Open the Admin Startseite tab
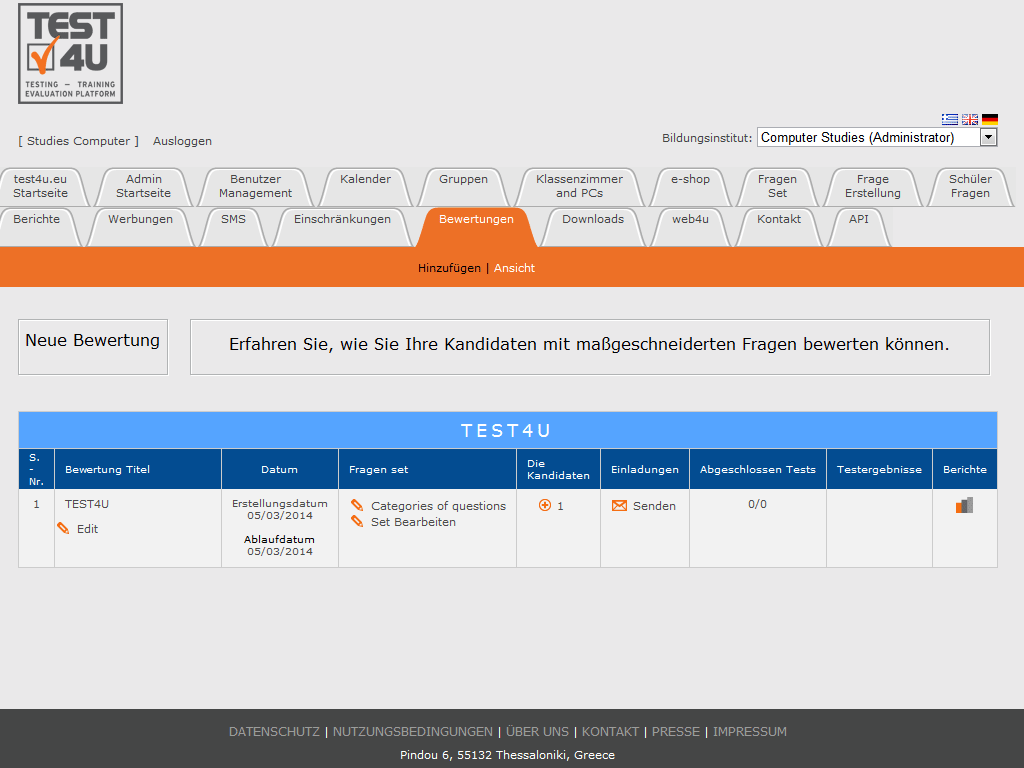 pos(144,186)
